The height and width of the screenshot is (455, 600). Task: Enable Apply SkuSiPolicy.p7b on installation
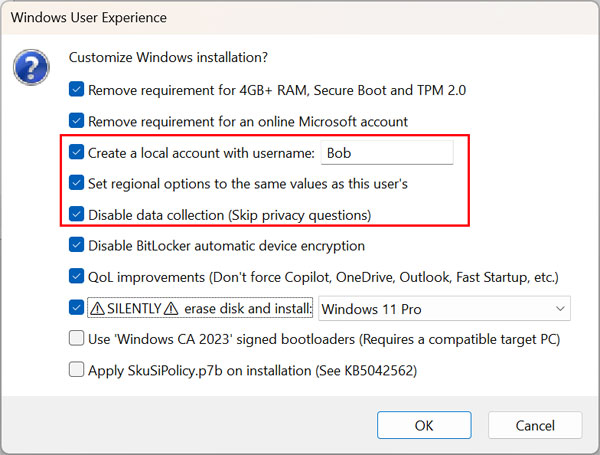point(77,370)
